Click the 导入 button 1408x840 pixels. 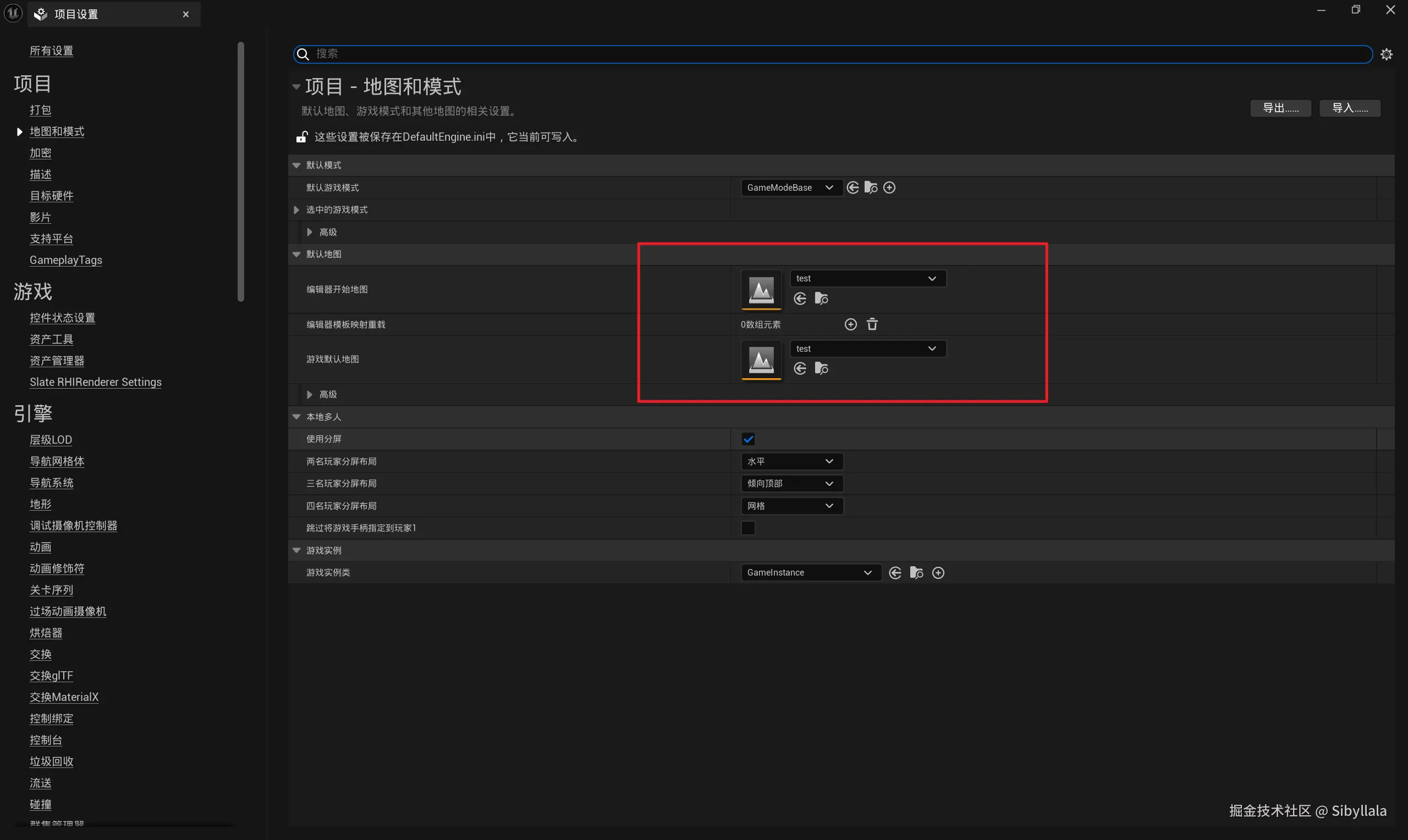tap(1350, 108)
